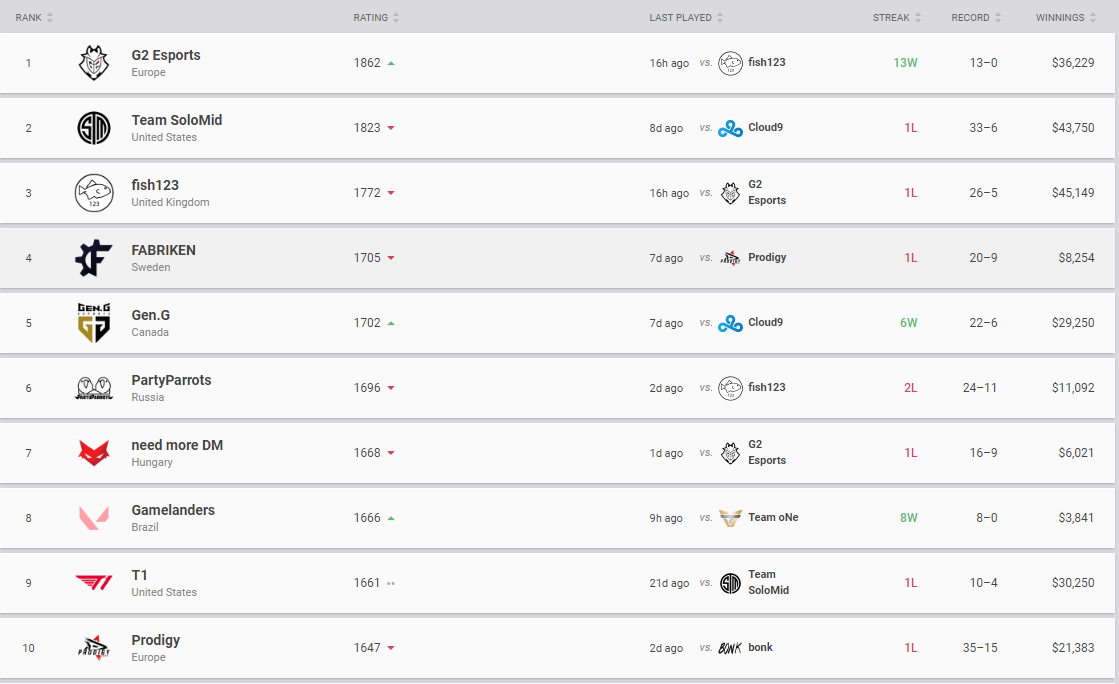Click the 35–15 record value

(x=980, y=648)
